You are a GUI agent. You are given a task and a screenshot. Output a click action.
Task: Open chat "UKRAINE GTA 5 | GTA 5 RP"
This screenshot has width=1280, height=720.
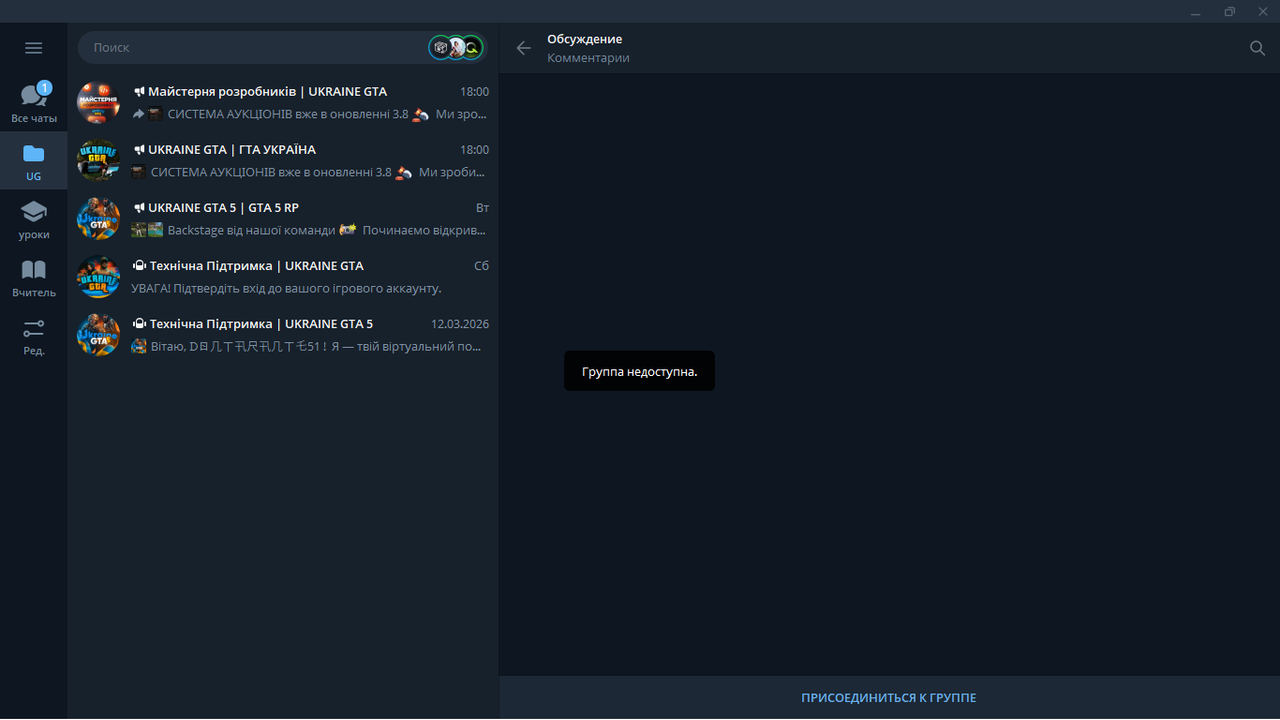coord(283,219)
